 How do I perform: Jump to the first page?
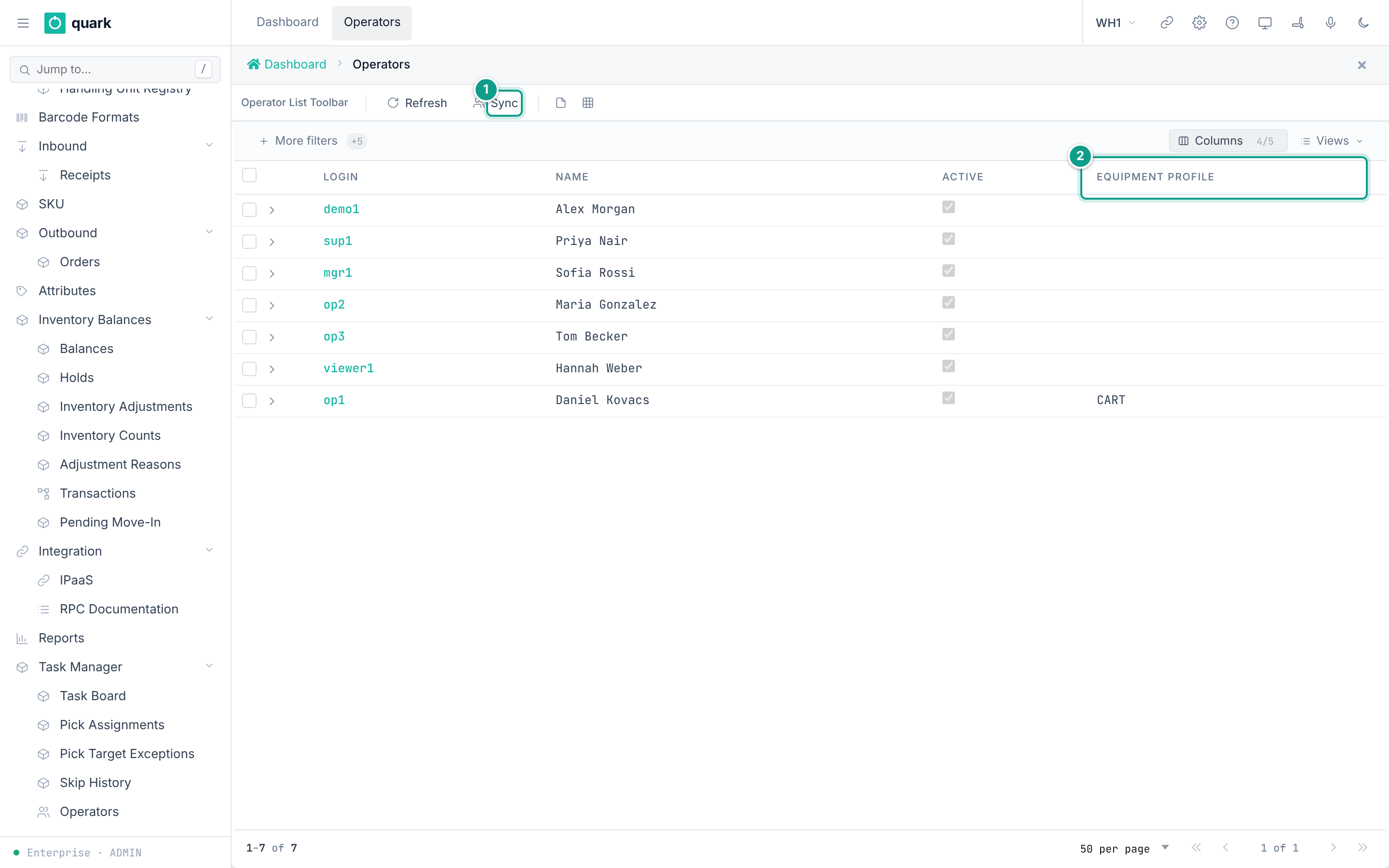[1196, 848]
